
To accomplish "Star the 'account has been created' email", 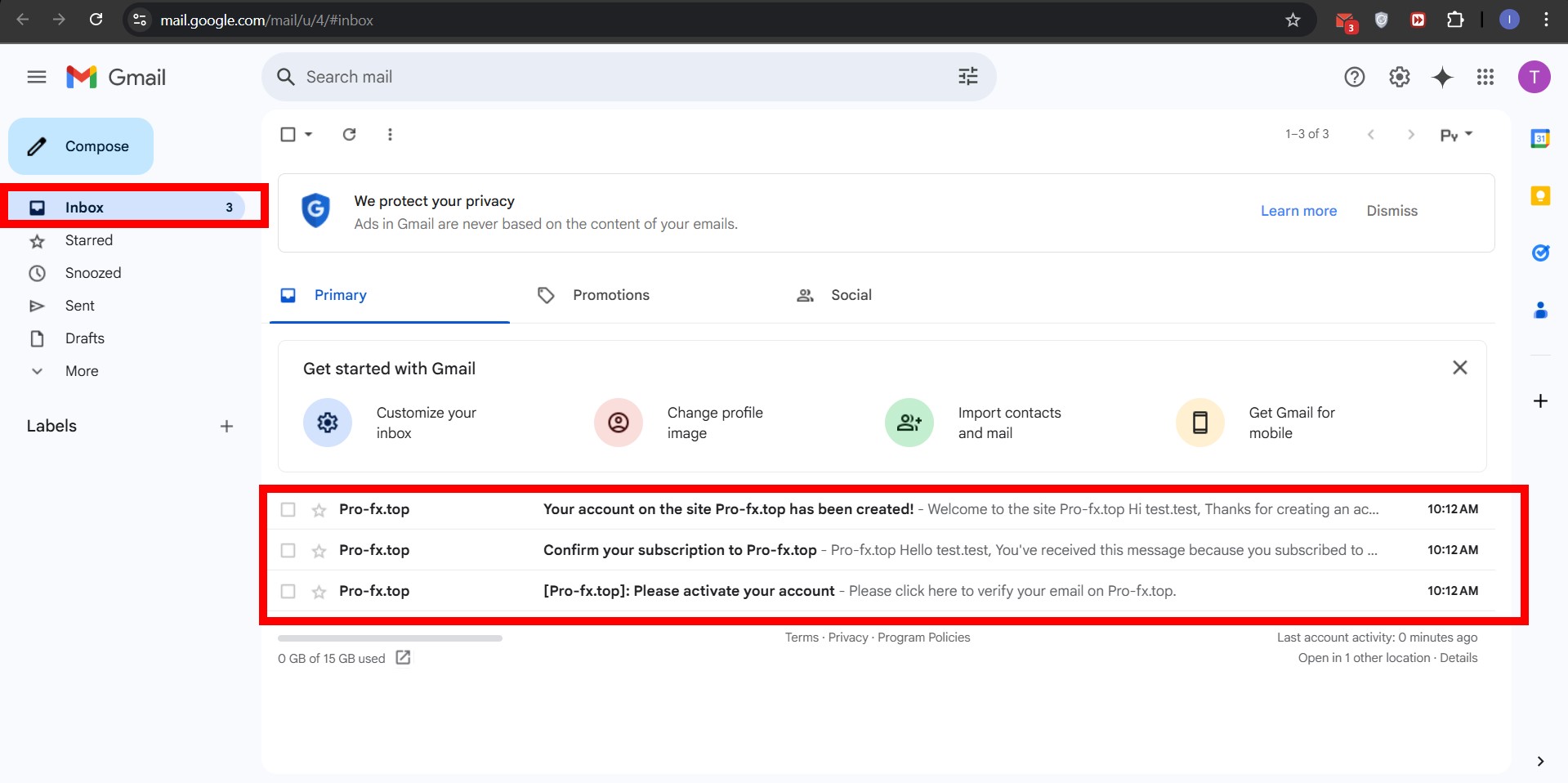I will 319,510.
